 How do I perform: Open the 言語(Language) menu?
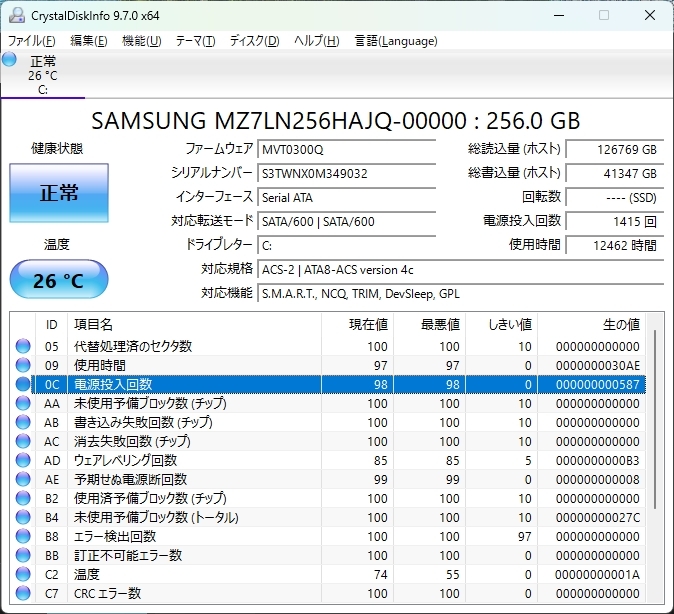tap(396, 41)
